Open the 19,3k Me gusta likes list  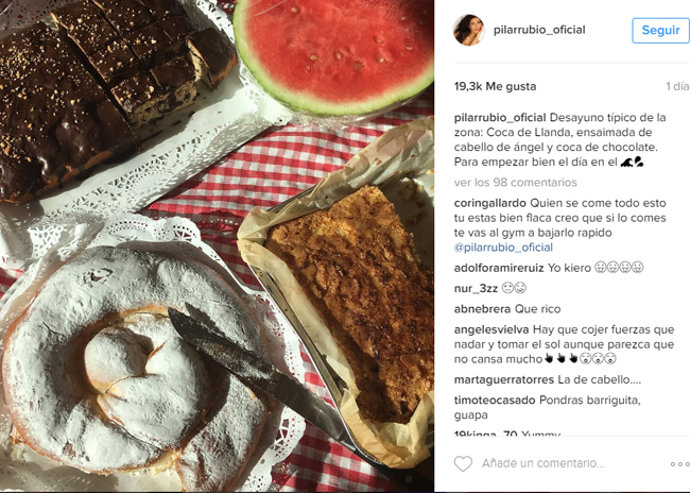[x=495, y=86]
